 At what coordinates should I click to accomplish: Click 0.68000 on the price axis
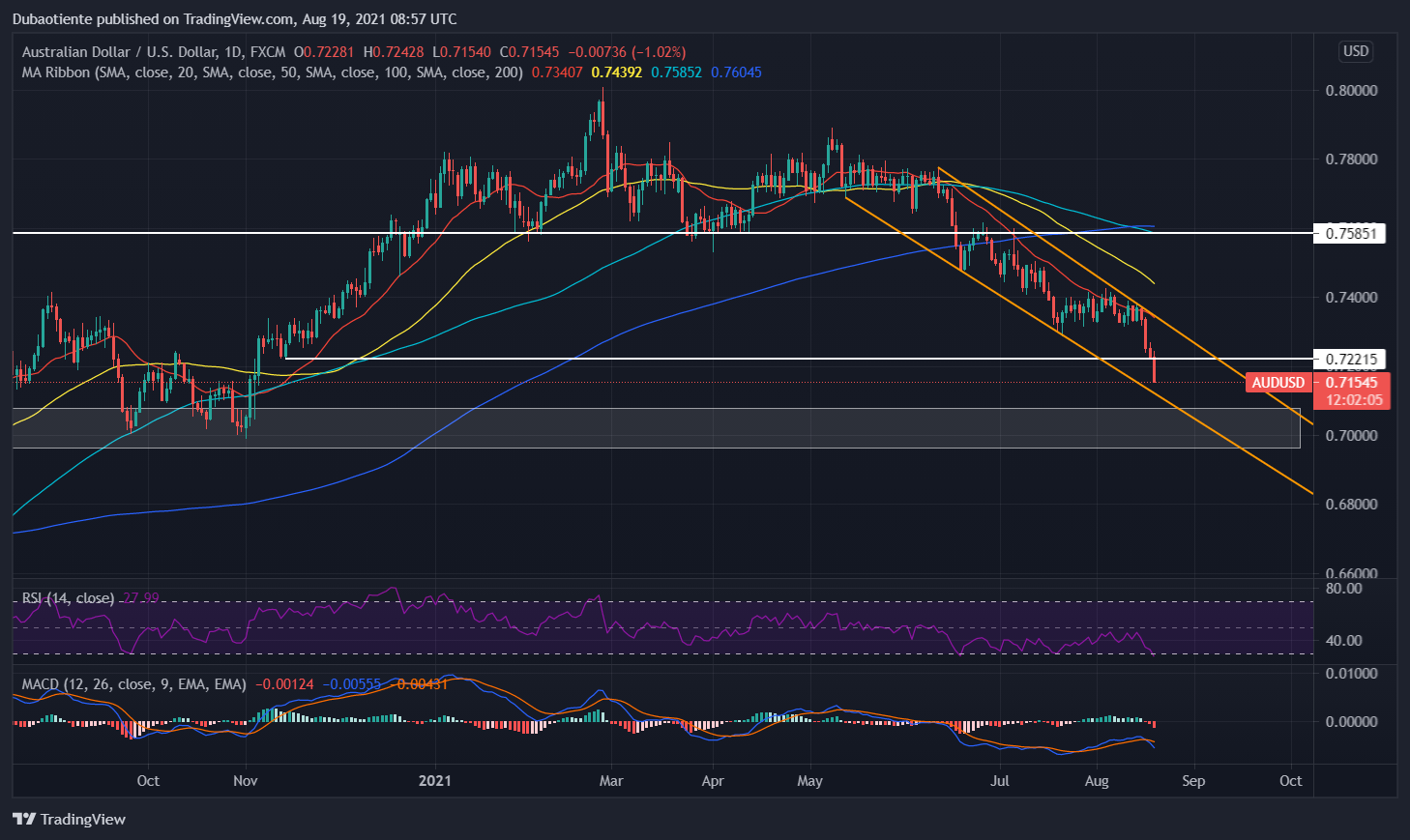(1351, 505)
